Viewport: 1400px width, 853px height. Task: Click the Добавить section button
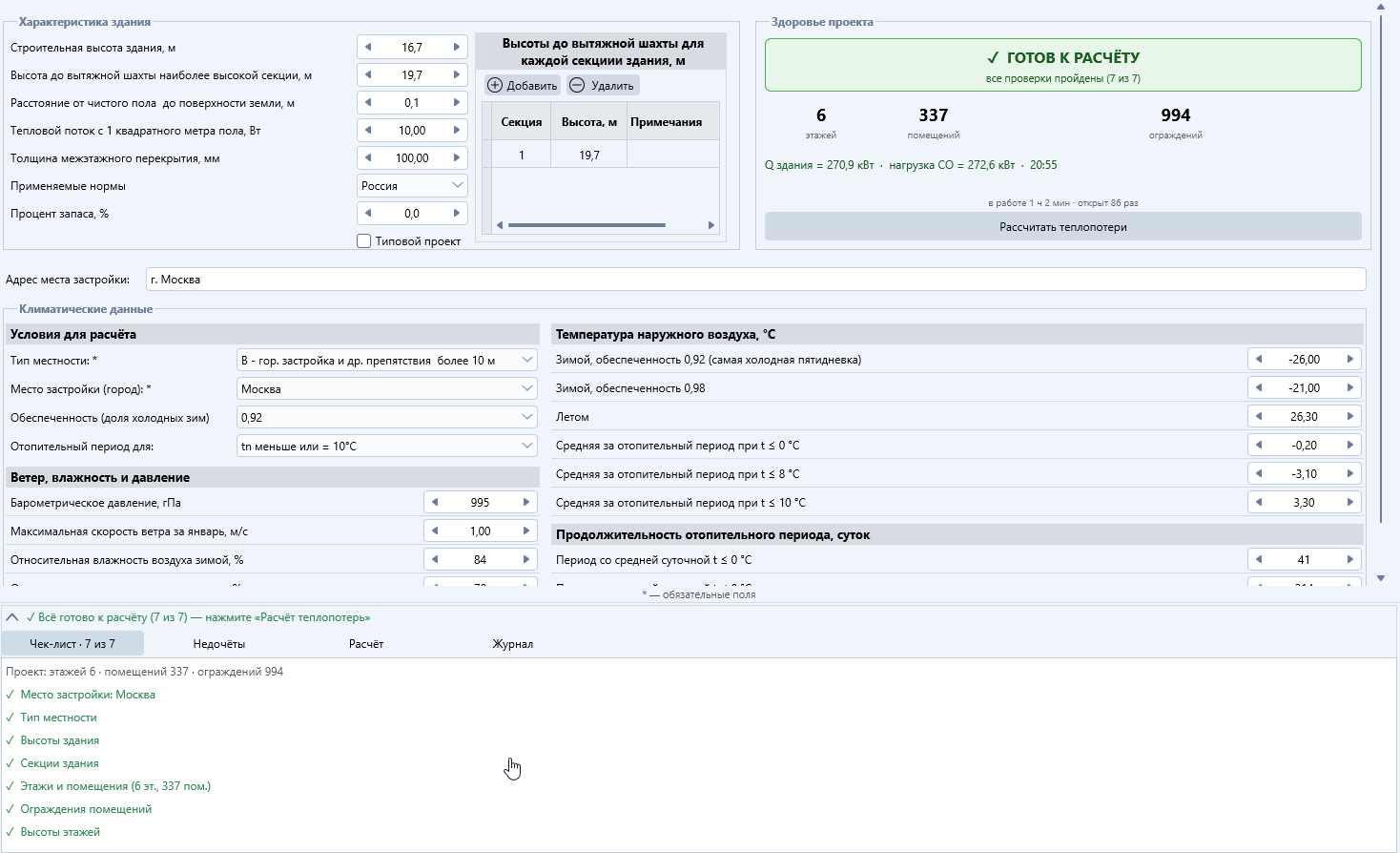click(x=523, y=85)
